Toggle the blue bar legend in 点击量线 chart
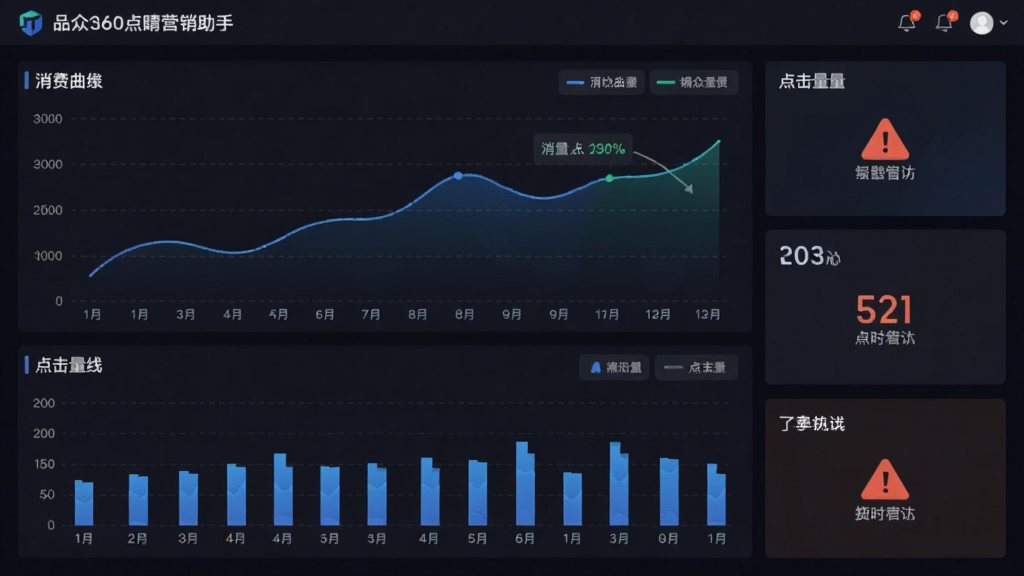Screen dimensions: 1024x576 (615, 368)
